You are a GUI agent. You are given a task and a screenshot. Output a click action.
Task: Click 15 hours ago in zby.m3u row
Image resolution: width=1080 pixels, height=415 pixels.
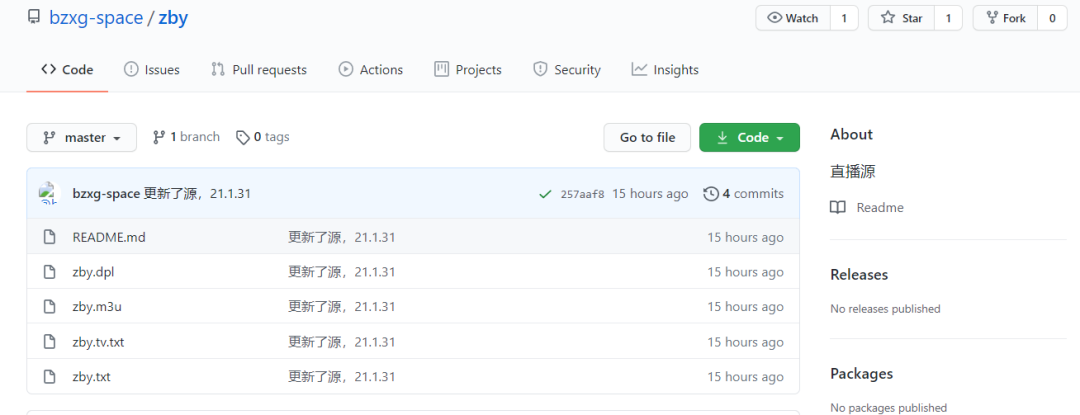745,307
